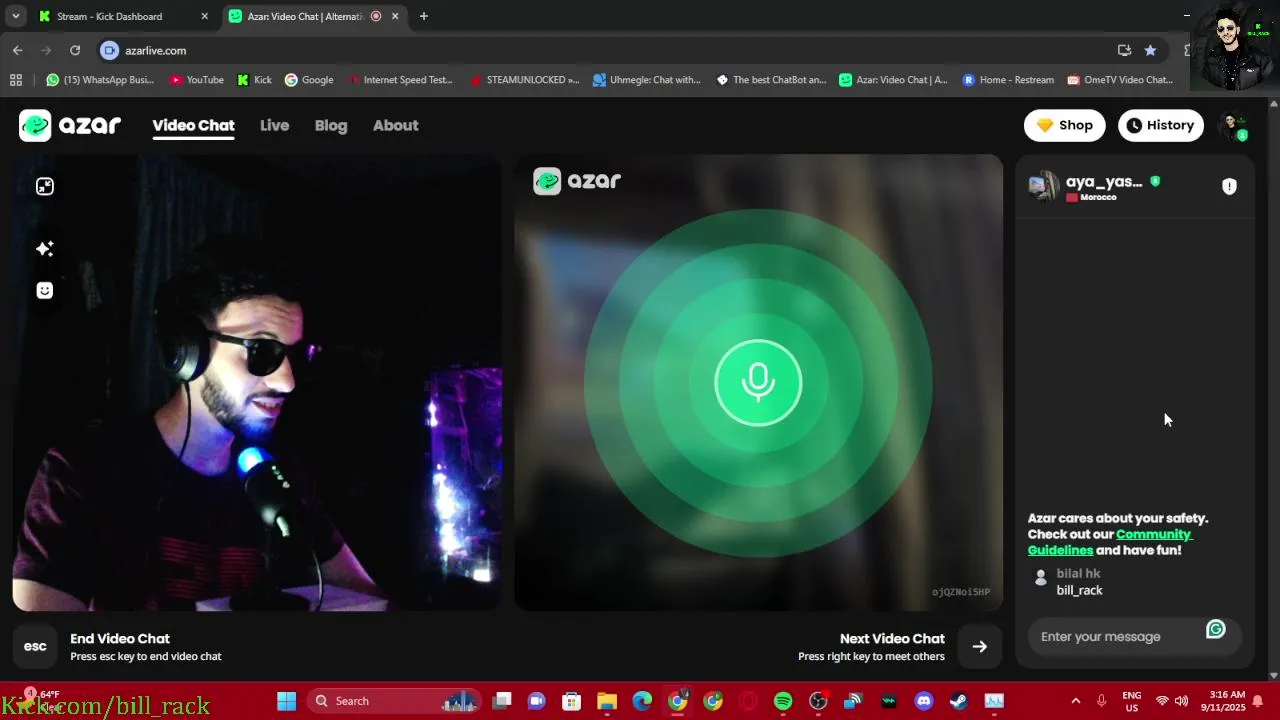Screen dimensions: 1280x720
Task: Open the Azar logo home link
Action: coord(70,125)
